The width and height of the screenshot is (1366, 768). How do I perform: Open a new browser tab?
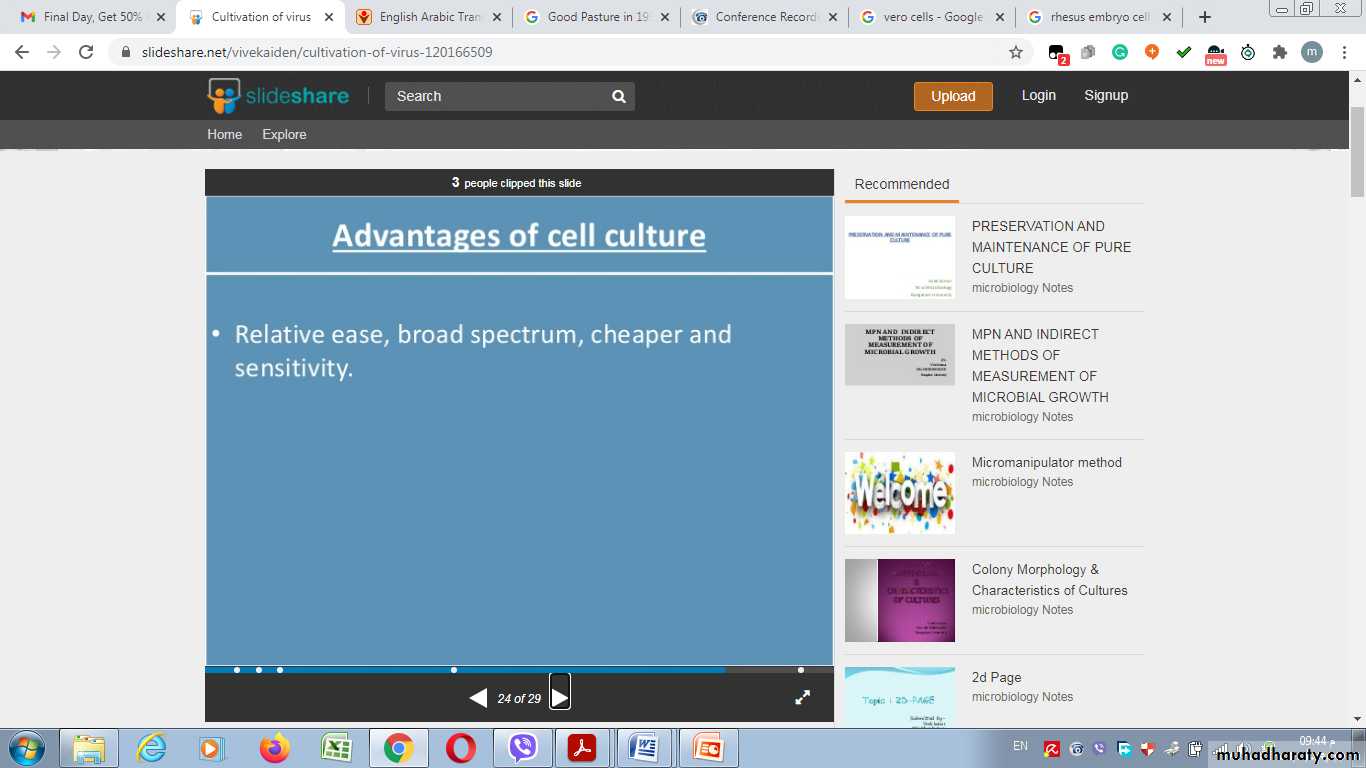1205,17
